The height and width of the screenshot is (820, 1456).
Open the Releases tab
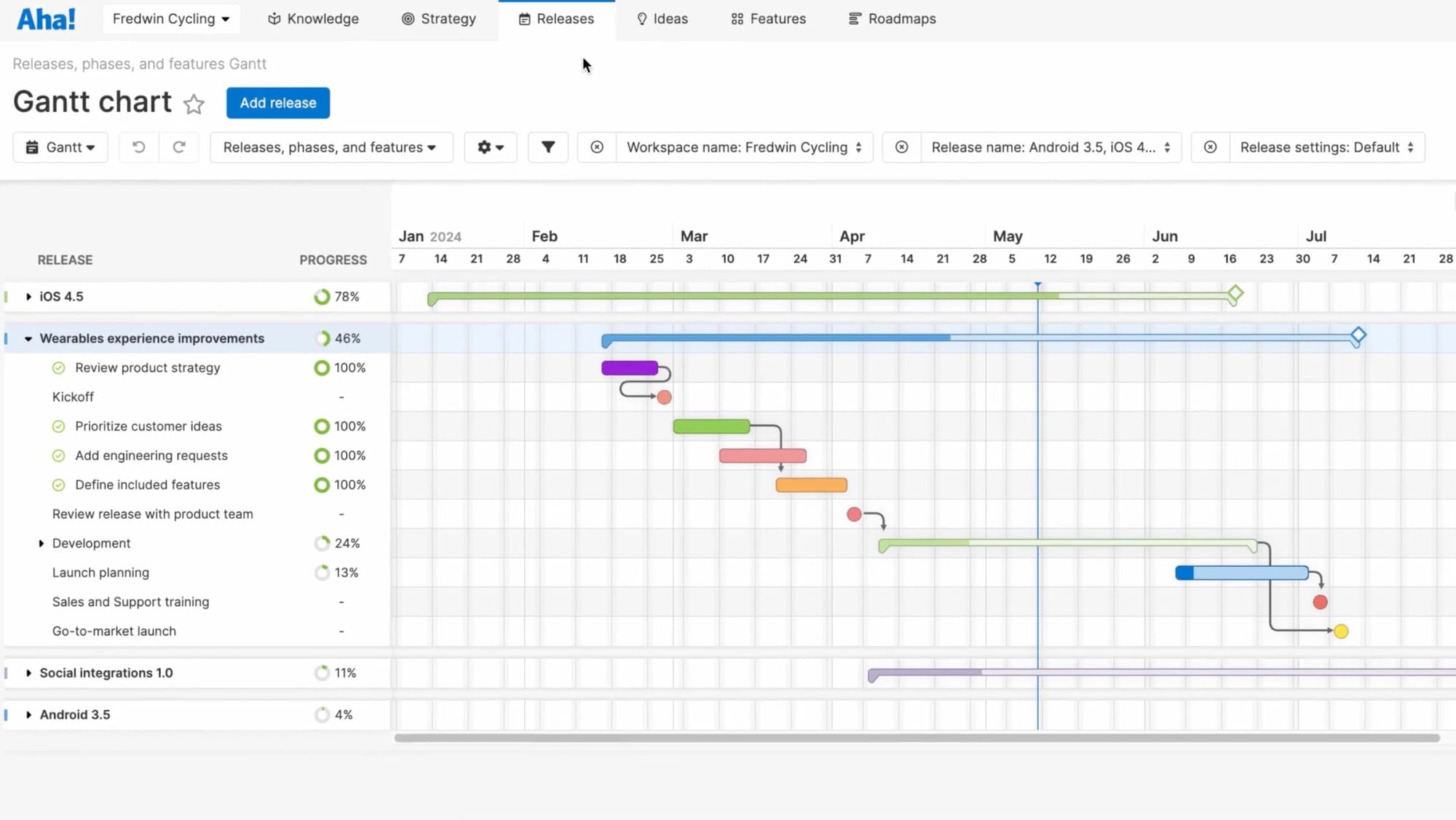(x=556, y=19)
